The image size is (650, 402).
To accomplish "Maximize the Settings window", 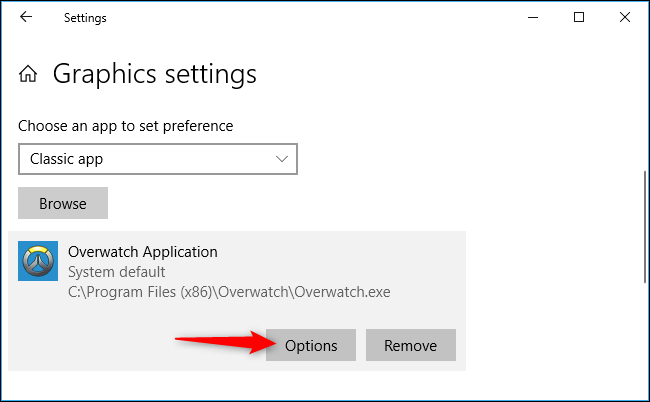I will click(x=579, y=17).
